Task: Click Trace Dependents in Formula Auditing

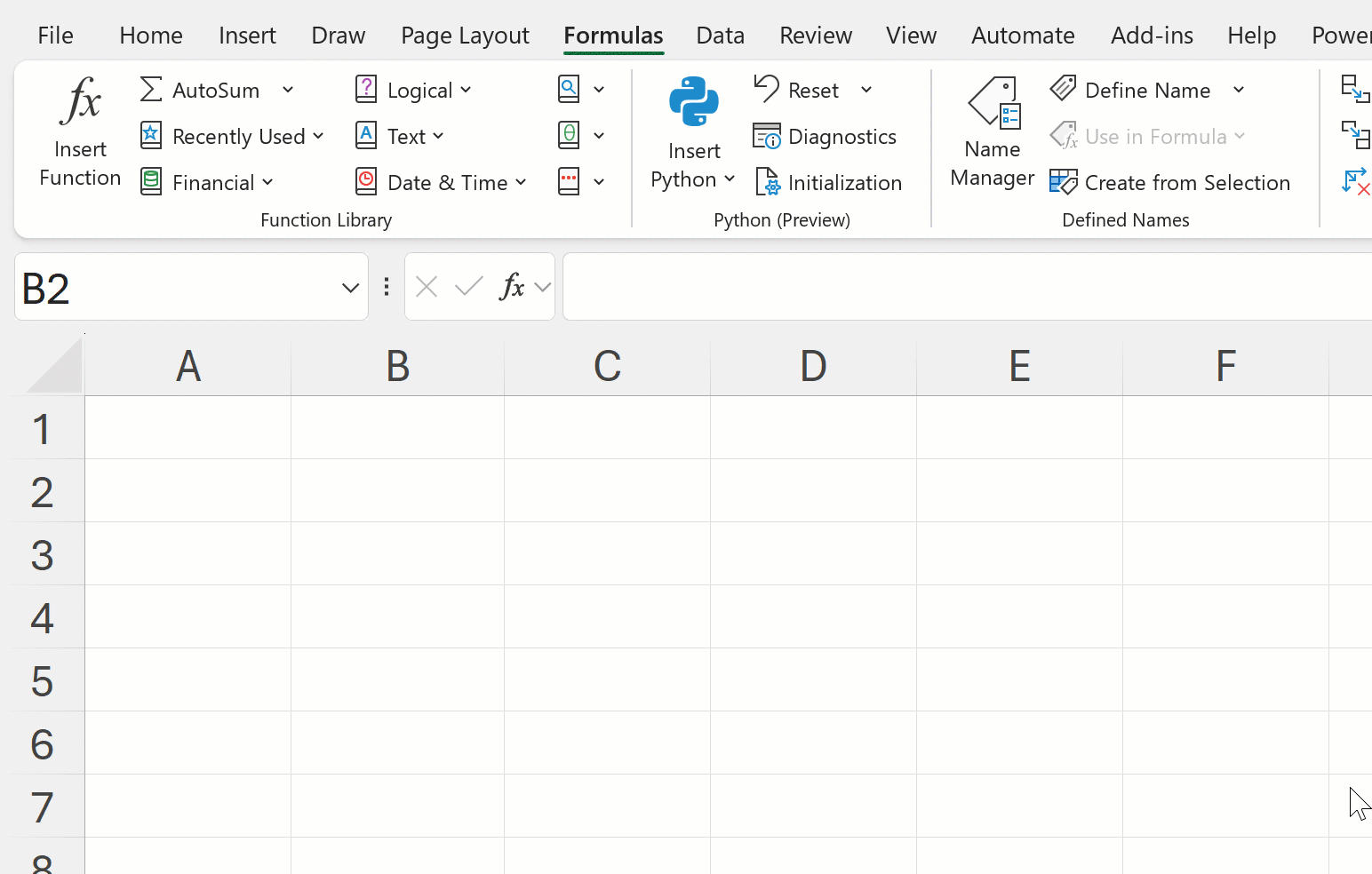Action: [1355, 135]
